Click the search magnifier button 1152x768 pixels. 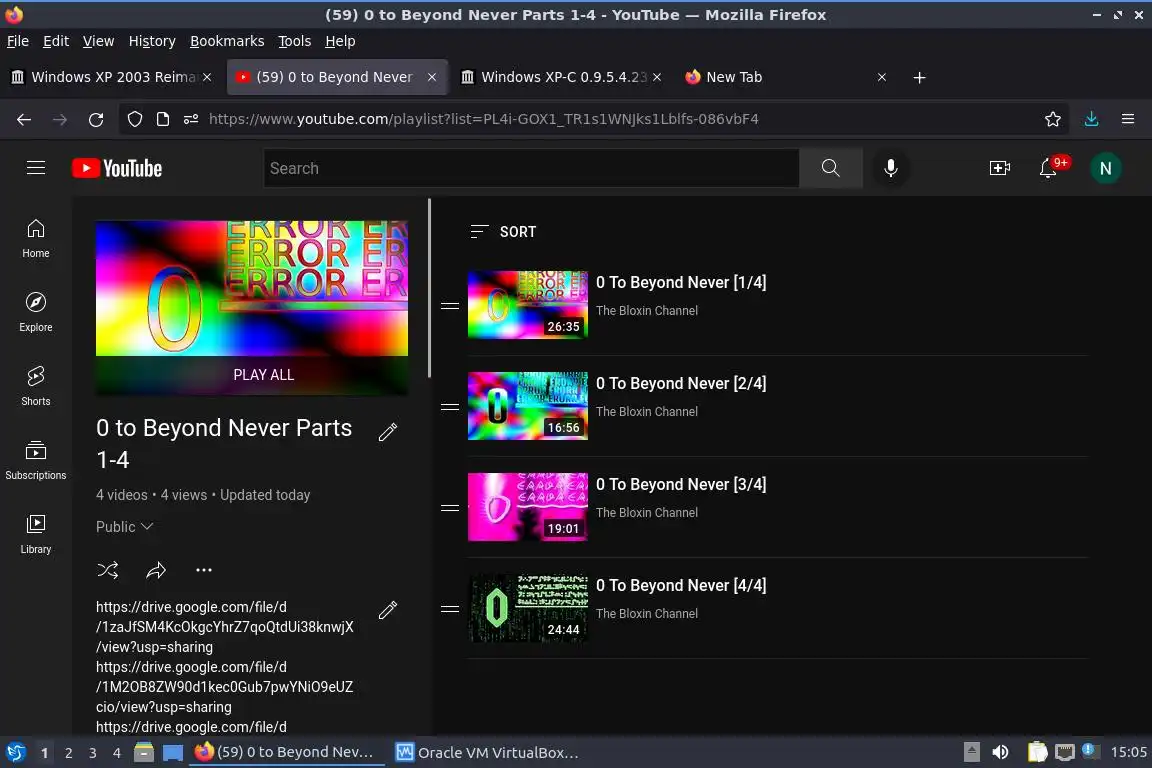[x=830, y=168]
